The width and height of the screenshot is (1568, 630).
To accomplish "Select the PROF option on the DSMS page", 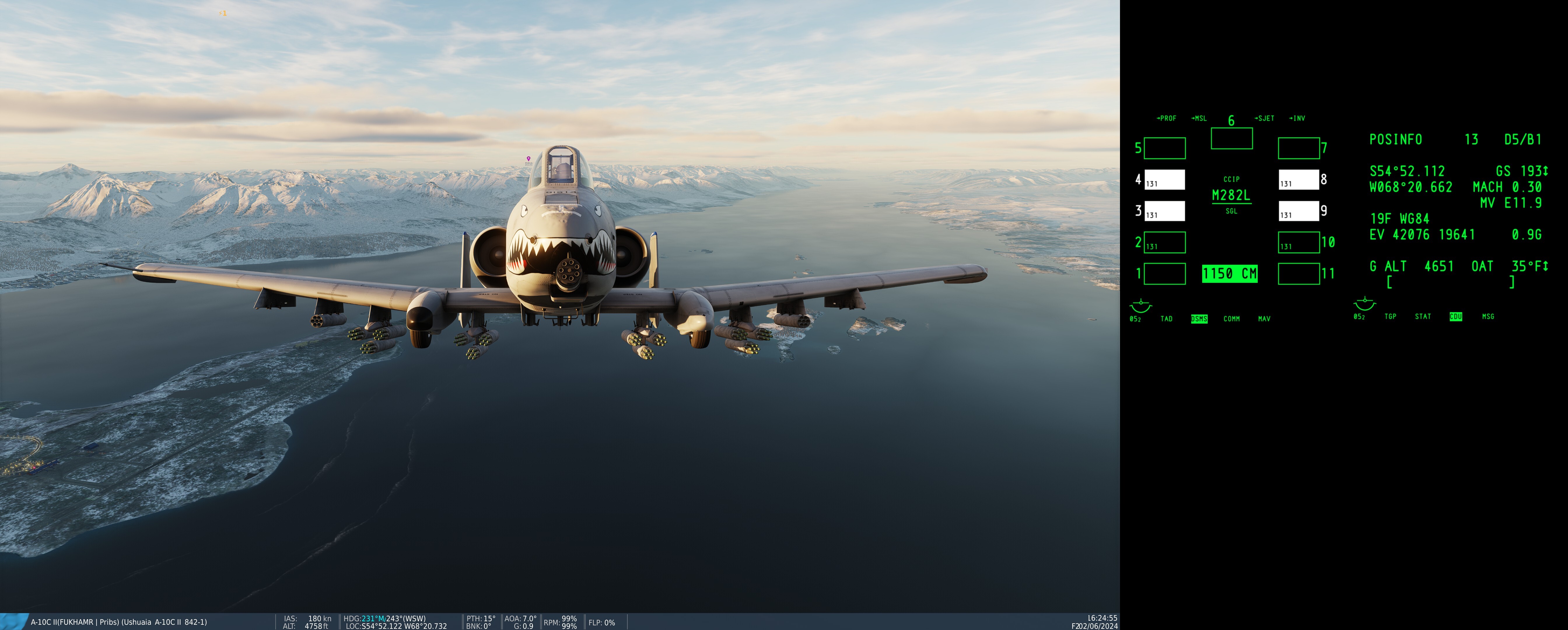I will click(x=1166, y=118).
